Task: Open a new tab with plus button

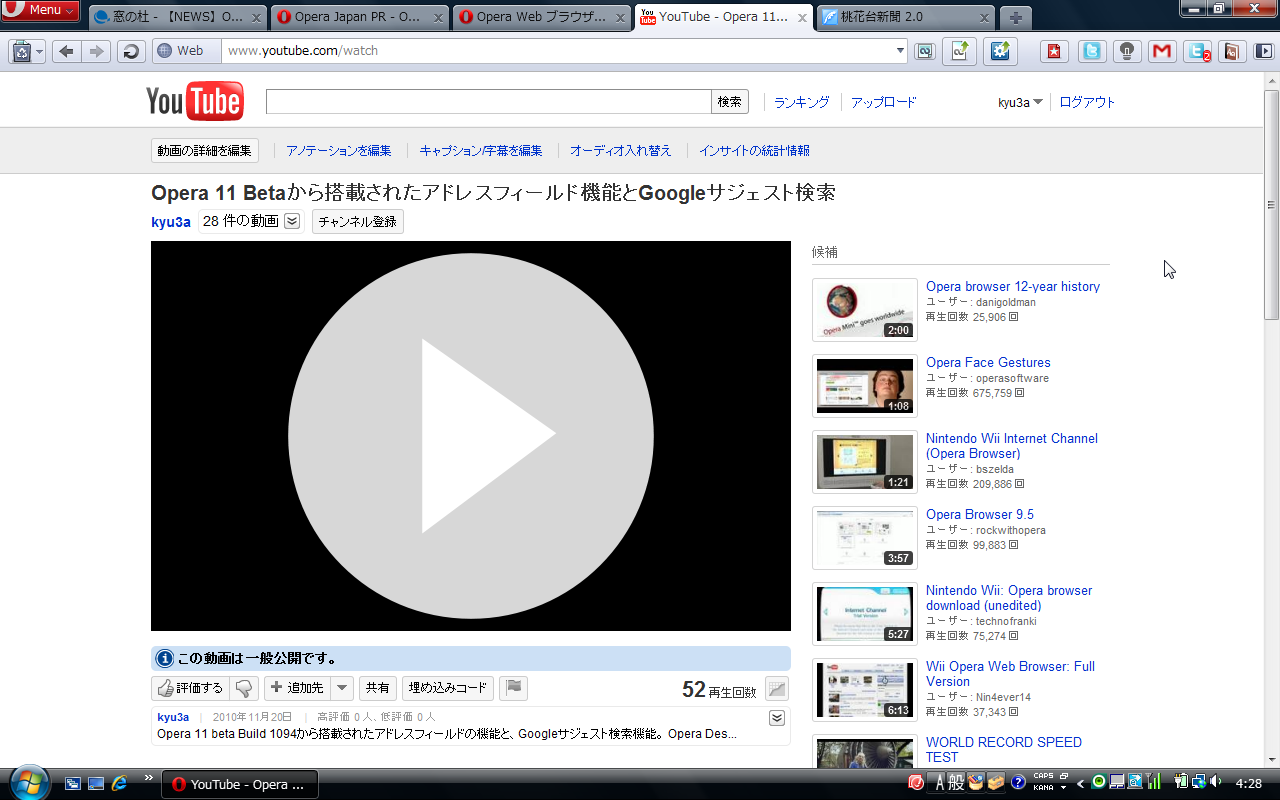Action: click(1015, 18)
